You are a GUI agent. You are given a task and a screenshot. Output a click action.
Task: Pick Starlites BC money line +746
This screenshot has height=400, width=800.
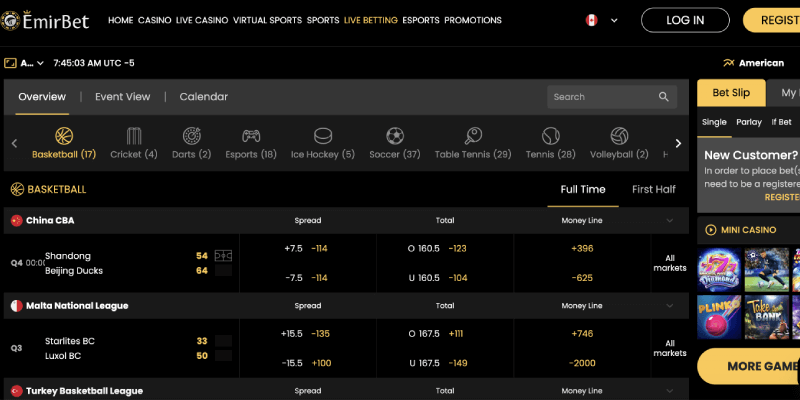(582, 334)
